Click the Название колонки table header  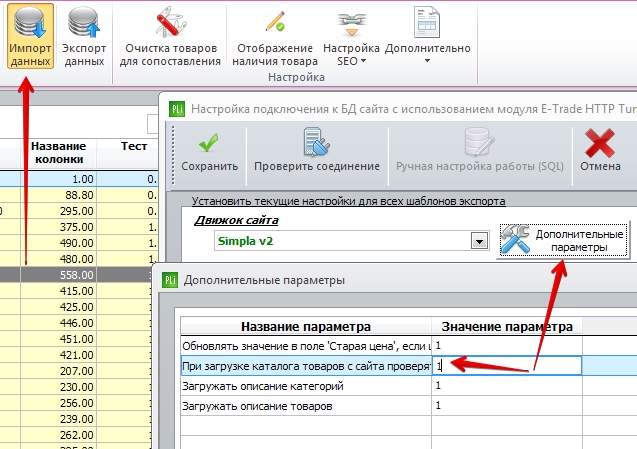[58, 153]
